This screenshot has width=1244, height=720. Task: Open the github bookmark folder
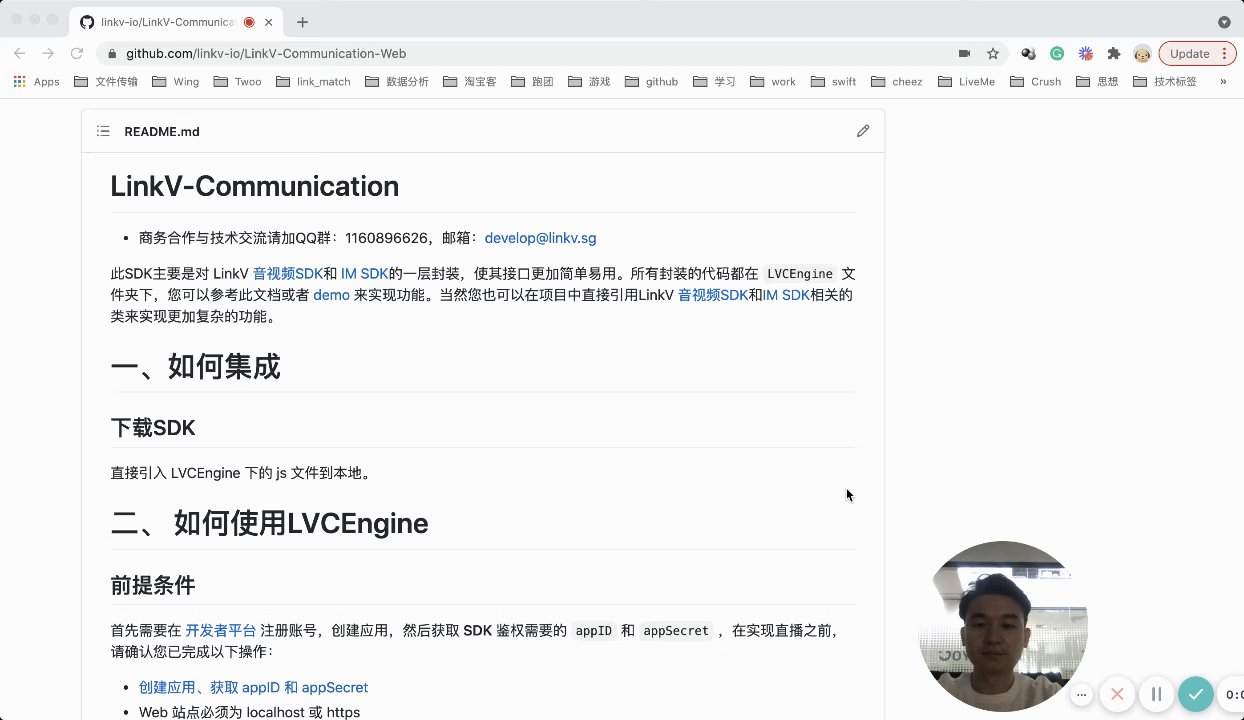[652, 82]
